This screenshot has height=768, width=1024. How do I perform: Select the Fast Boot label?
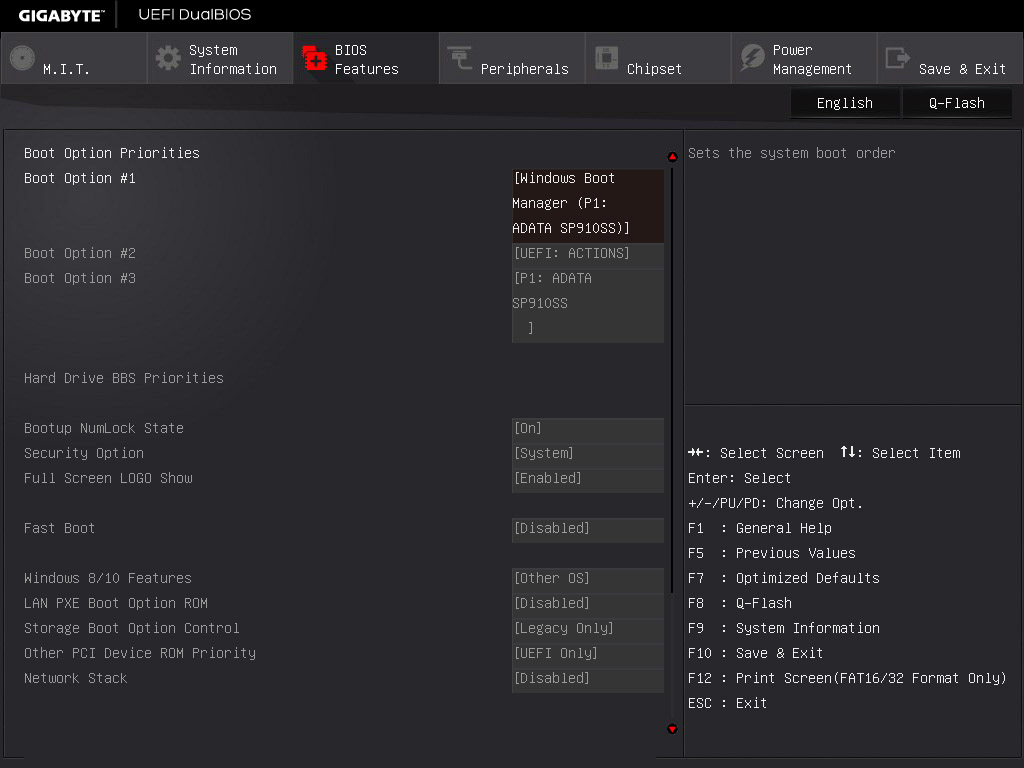click(x=59, y=528)
